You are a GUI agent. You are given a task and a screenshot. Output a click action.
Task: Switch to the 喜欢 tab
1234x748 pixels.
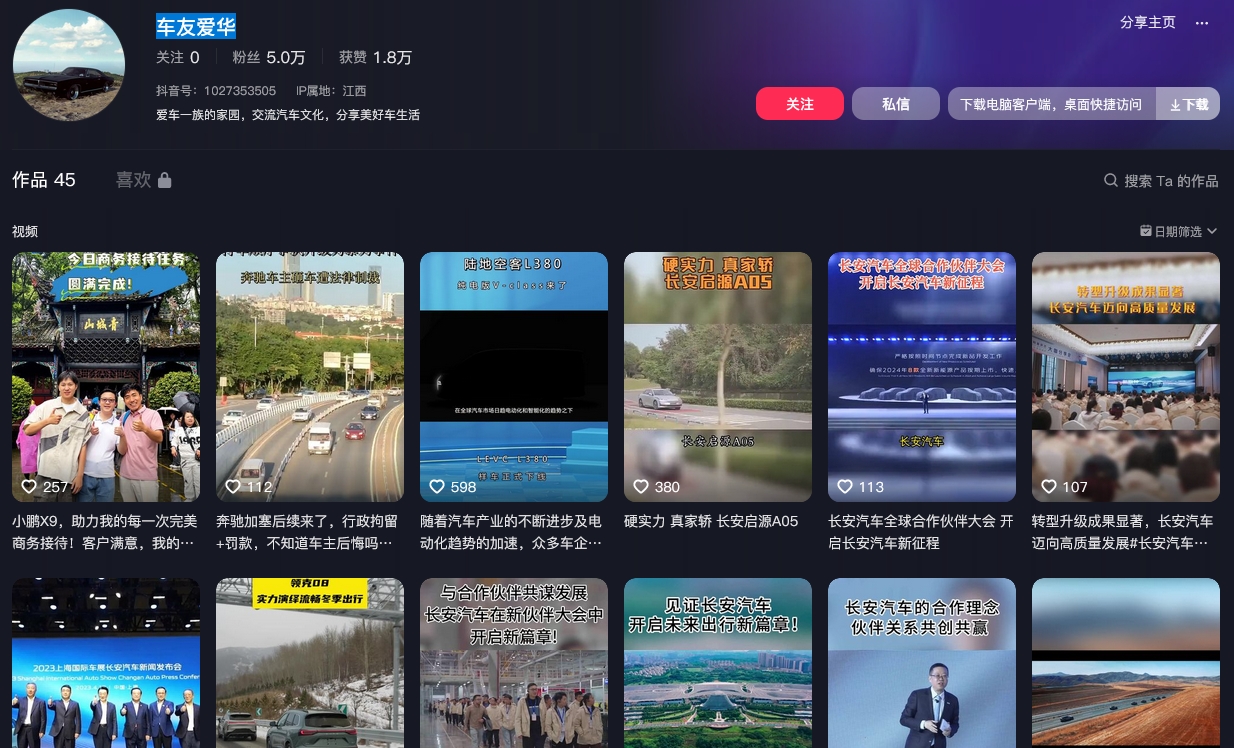tap(144, 180)
